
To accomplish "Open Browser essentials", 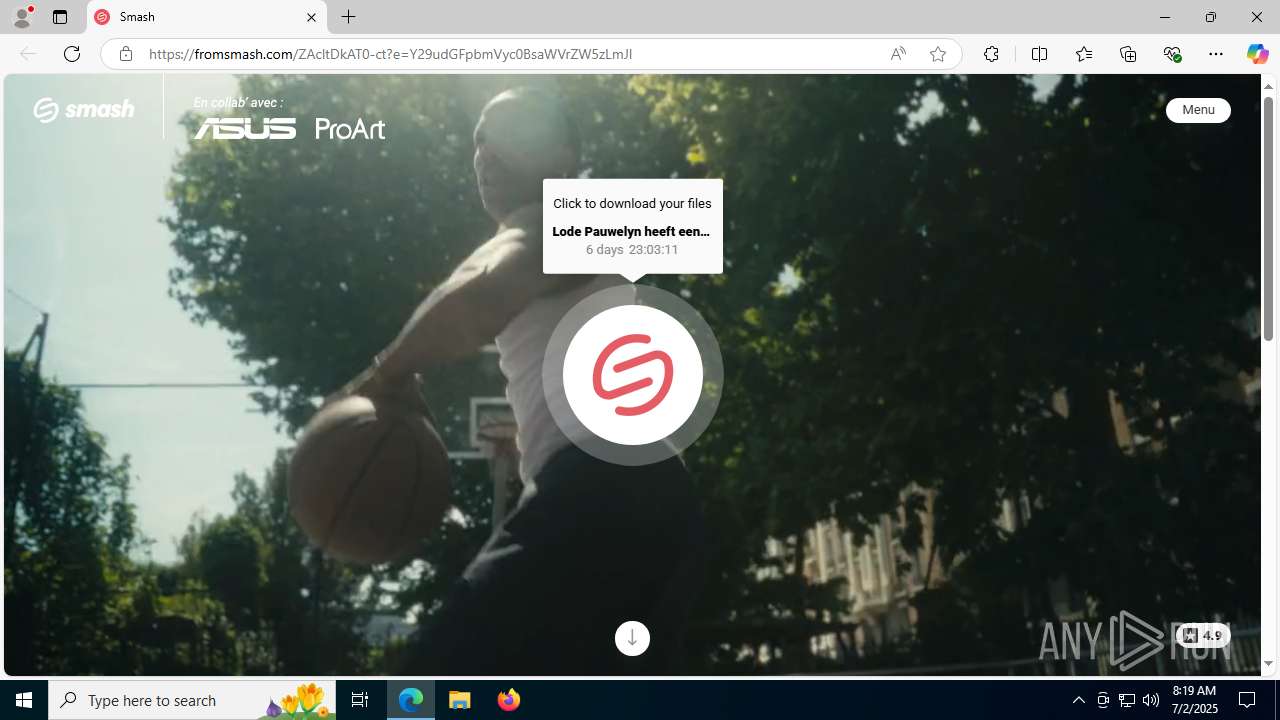I will 1172,54.
